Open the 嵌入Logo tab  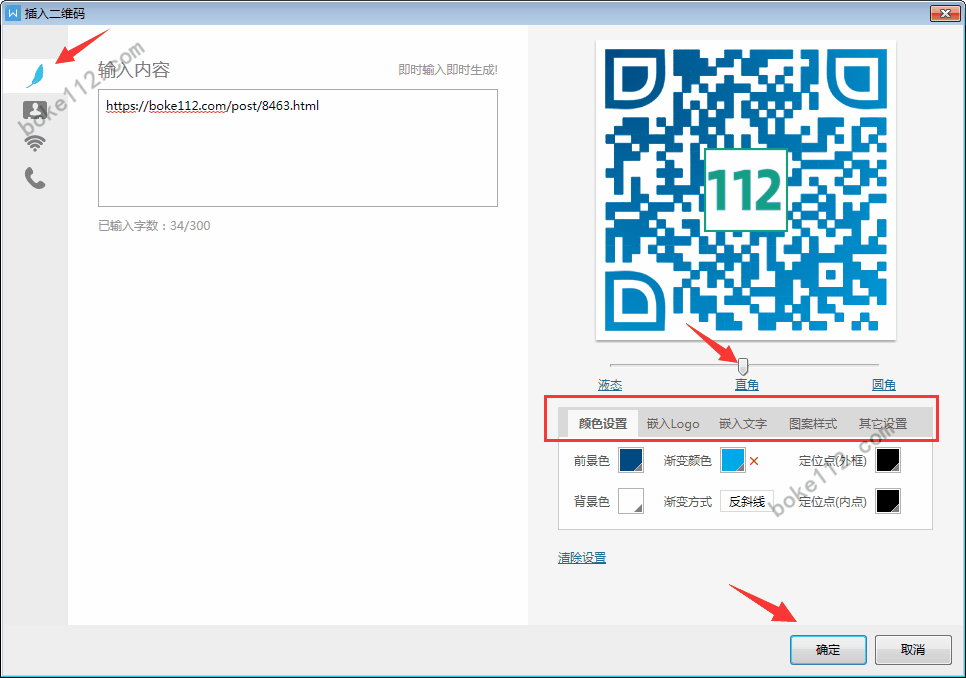point(673,424)
